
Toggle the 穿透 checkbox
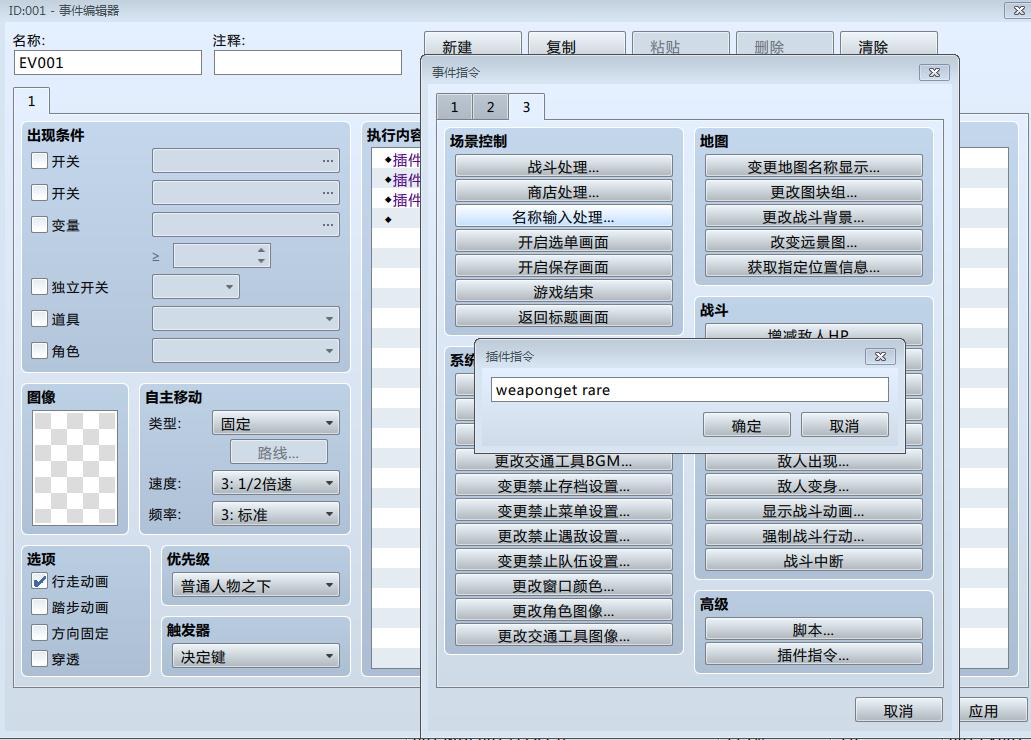[x=39, y=658]
